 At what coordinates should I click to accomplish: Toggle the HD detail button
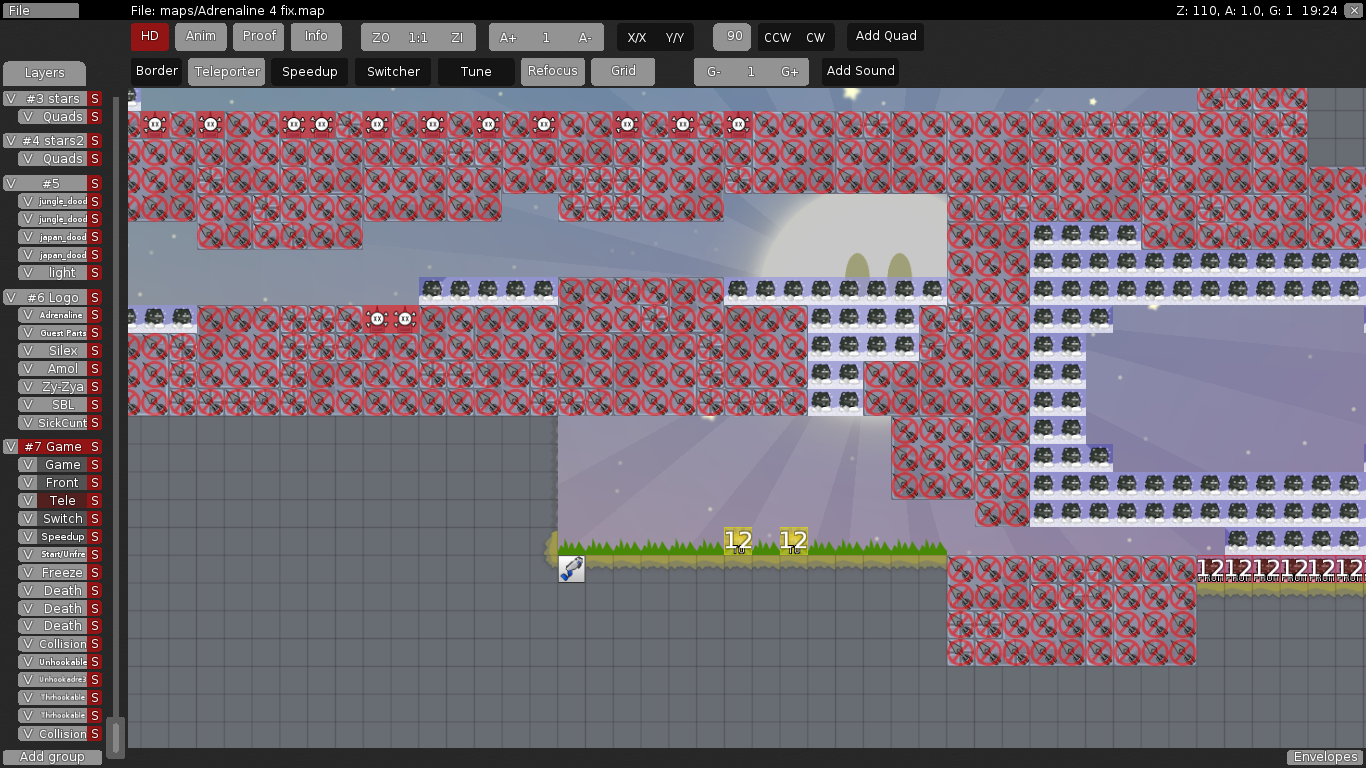(150, 37)
